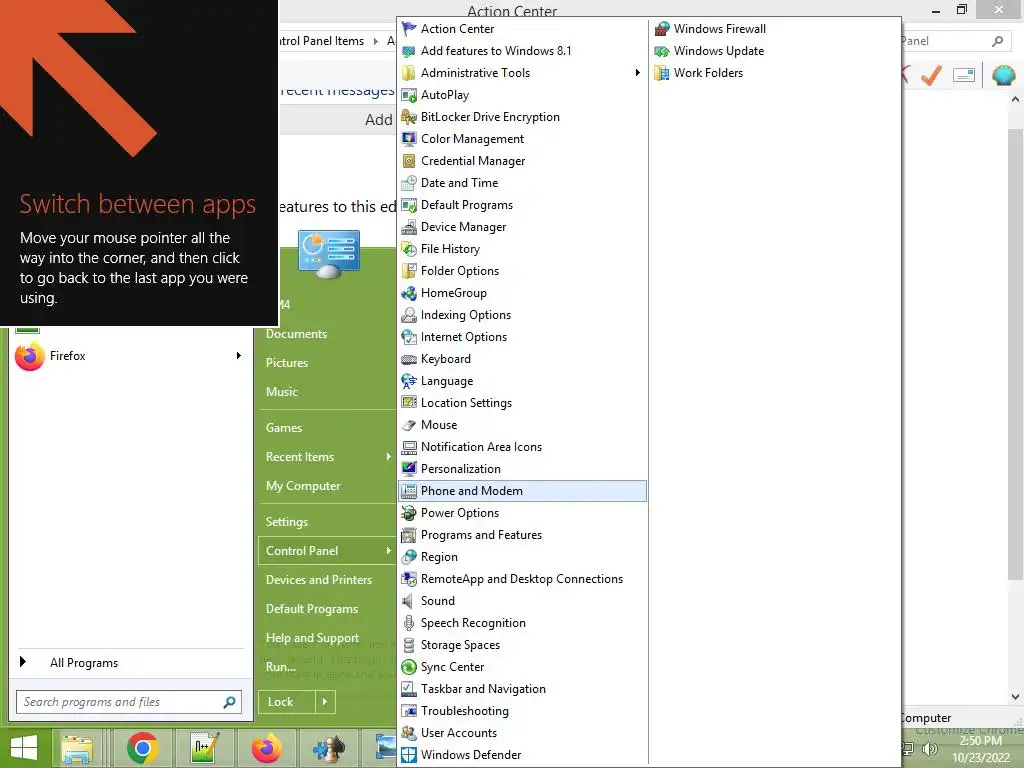Click the Windows Update icon
The width and height of the screenshot is (1024, 768).
click(x=662, y=51)
